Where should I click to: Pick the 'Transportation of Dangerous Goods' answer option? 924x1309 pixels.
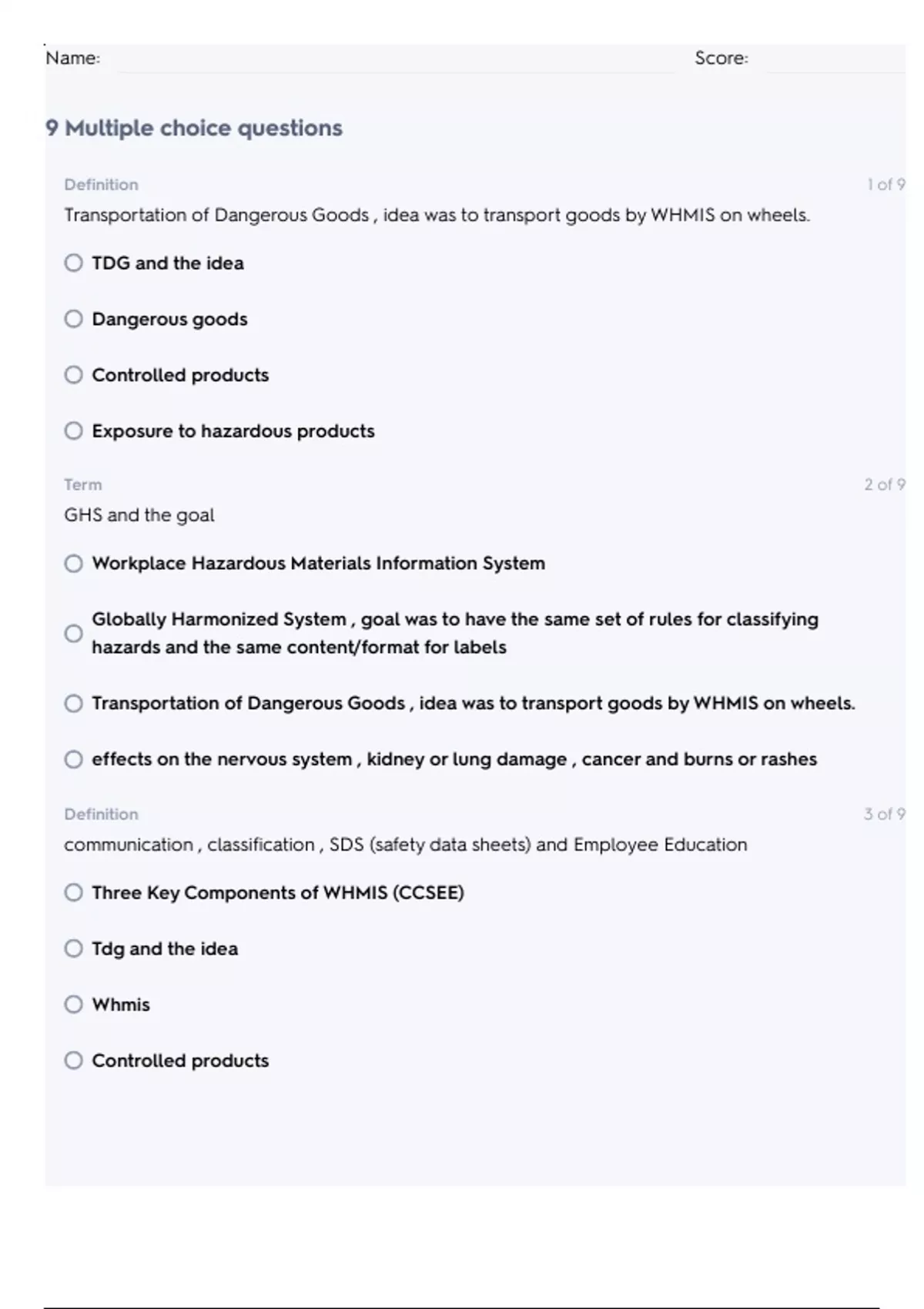pos(73,703)
